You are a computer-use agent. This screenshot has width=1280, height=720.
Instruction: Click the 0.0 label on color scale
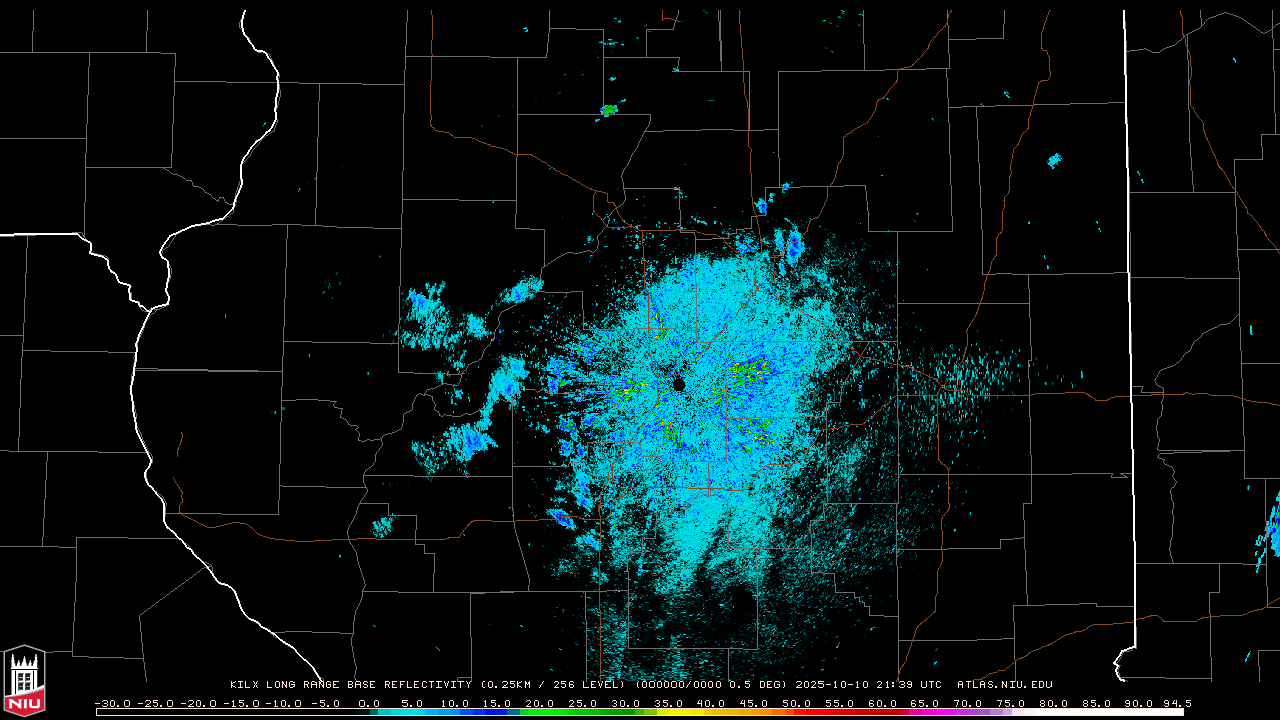tap(369, 703)
